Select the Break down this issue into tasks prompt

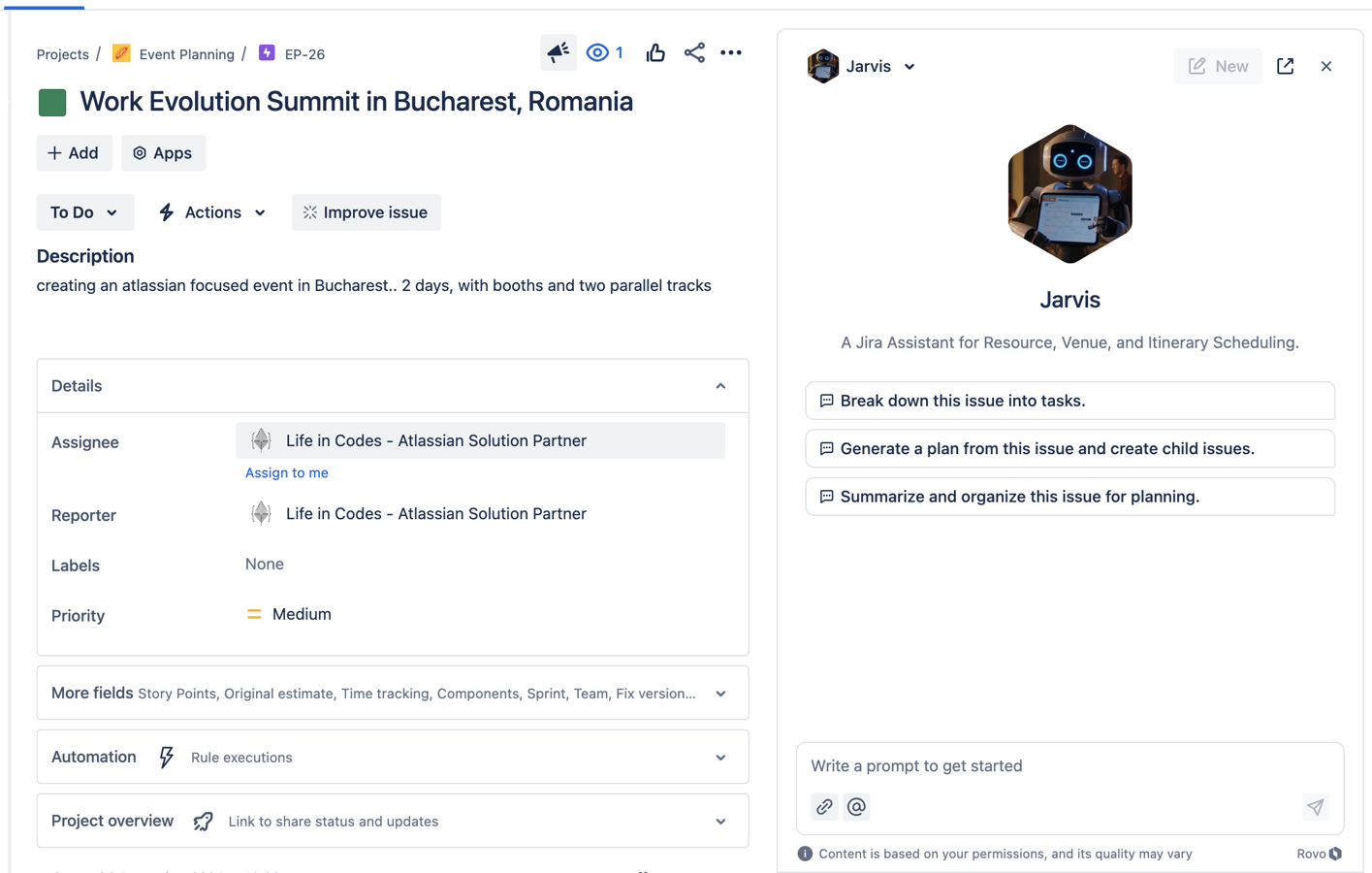pos(1069,400)
